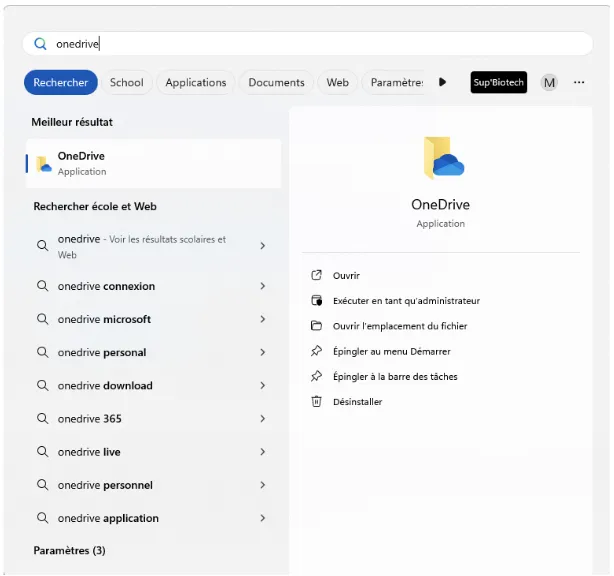Open the M user account avatar
Screen dimensions: 614x576
pyautogui.click(x=549, y=83)
